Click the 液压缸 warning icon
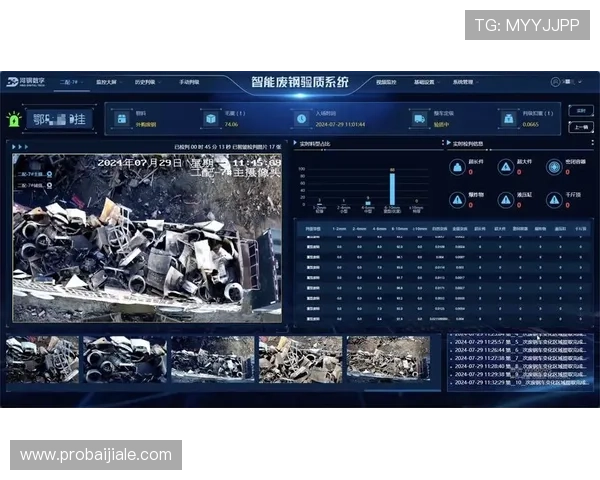This screenshot has width=600, height=480. pyautogui.click(x=506, y=199)
